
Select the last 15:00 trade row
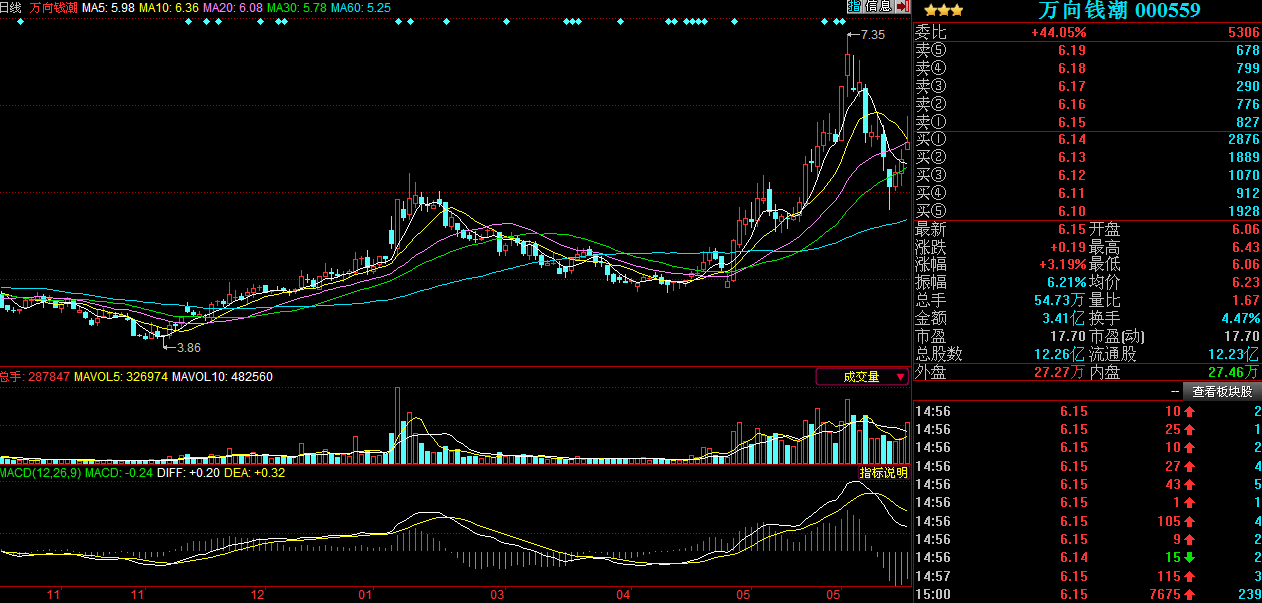tap(1086, 594)
